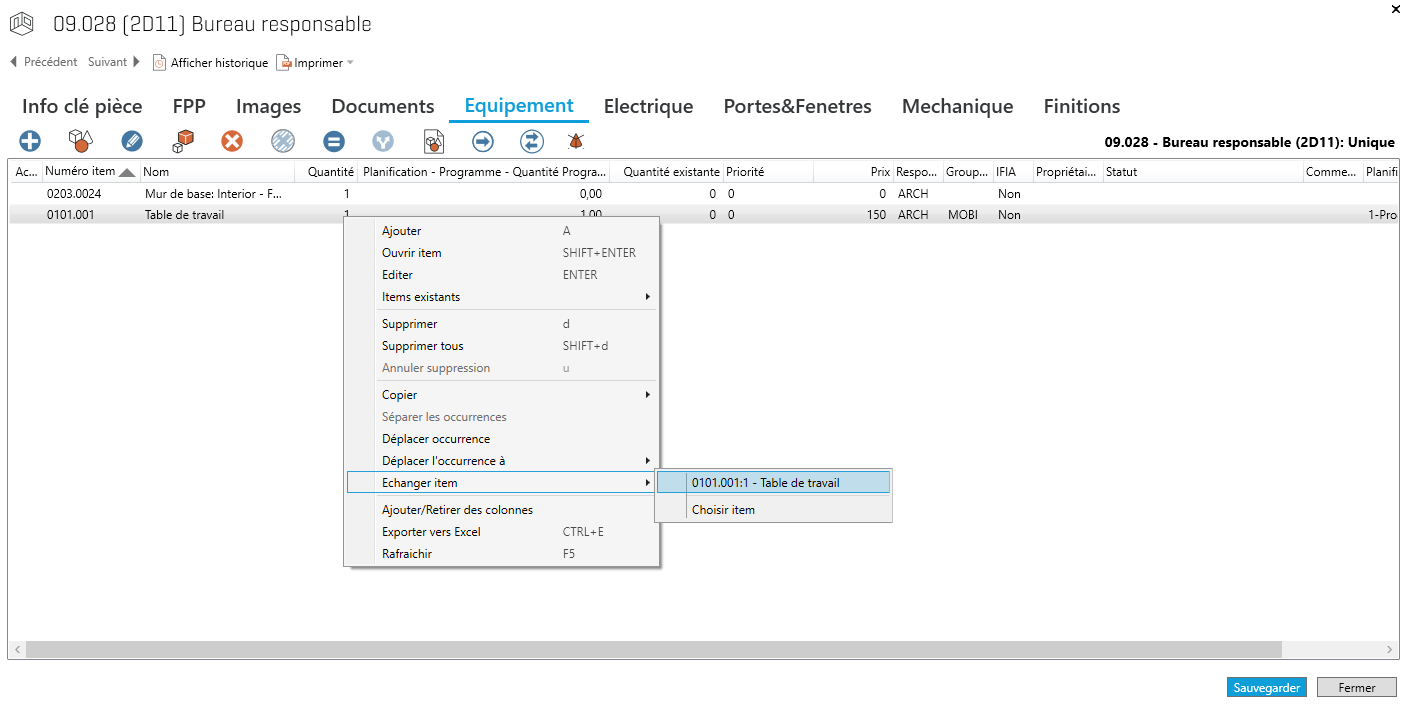Click the Fermer button
Screen dimensions: 1407x707
(x=1356, y=687)
